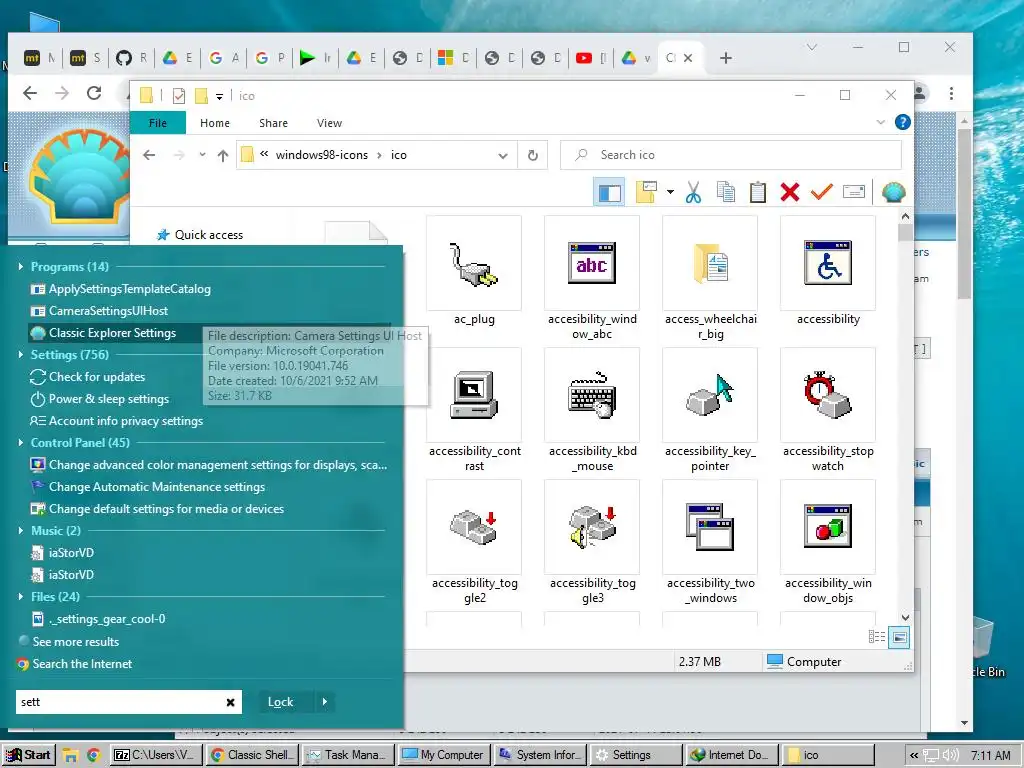This screenshot has height=768, width=1024.
Task: Select the accessibility_kbd_mouse icon file
Action: [x=592, y=411]
